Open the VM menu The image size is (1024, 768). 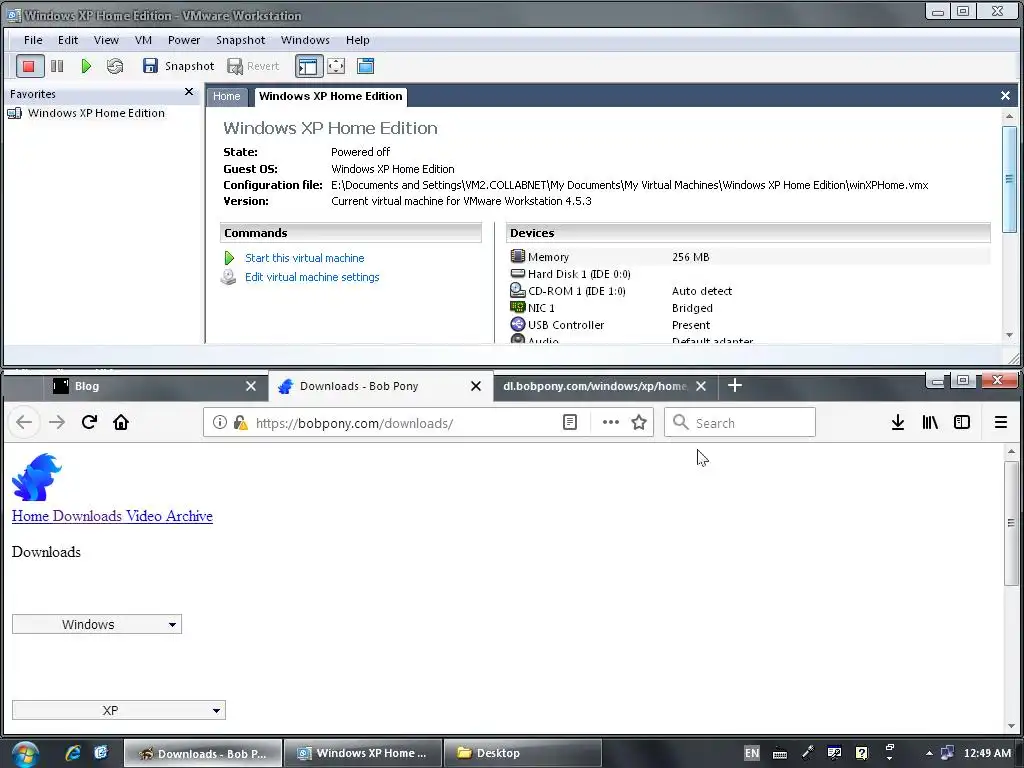(143, 40)
